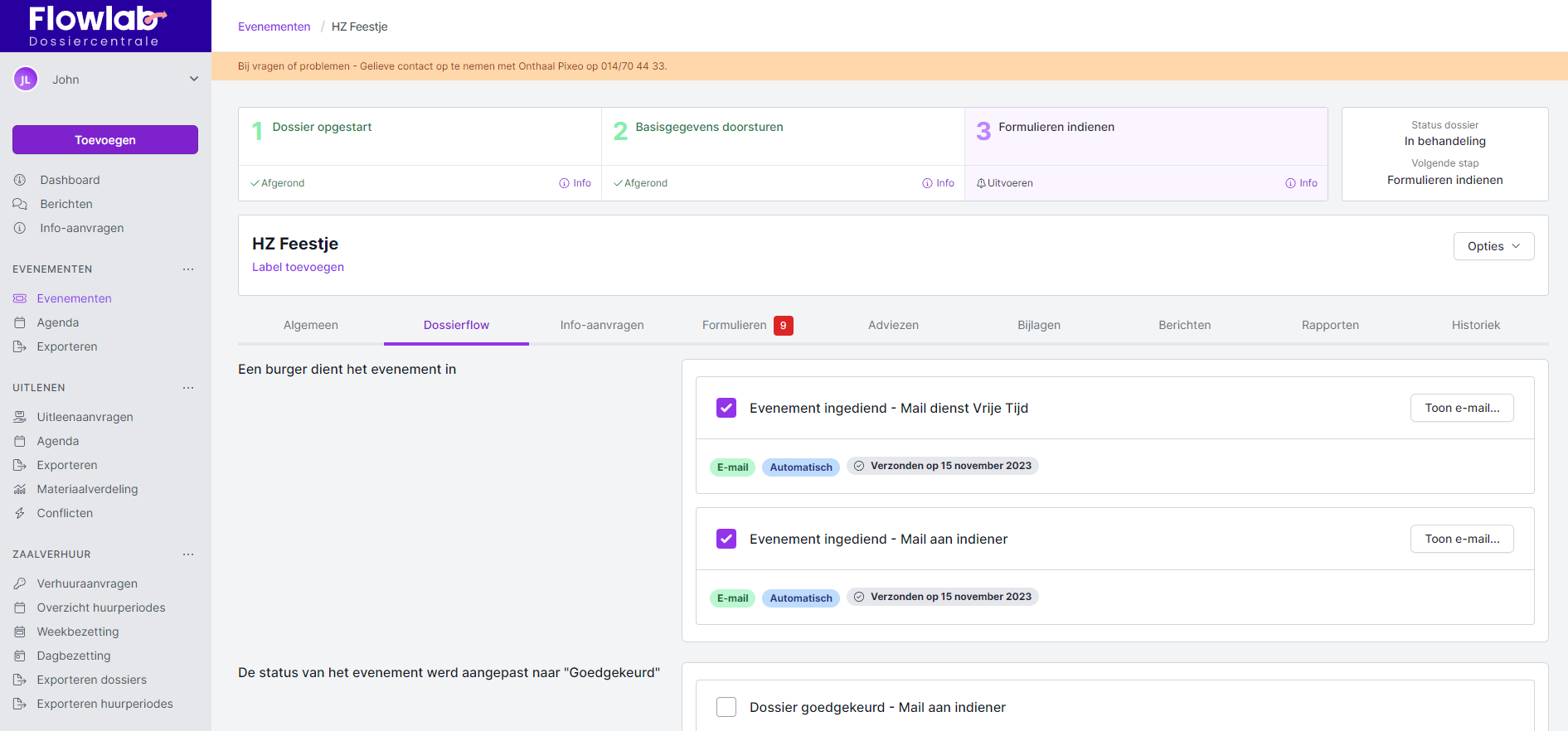The height and width of the screenshot is (731, 1568).
Task: Click the Materiaalverdeling chart icon
Action: [20, 489]
